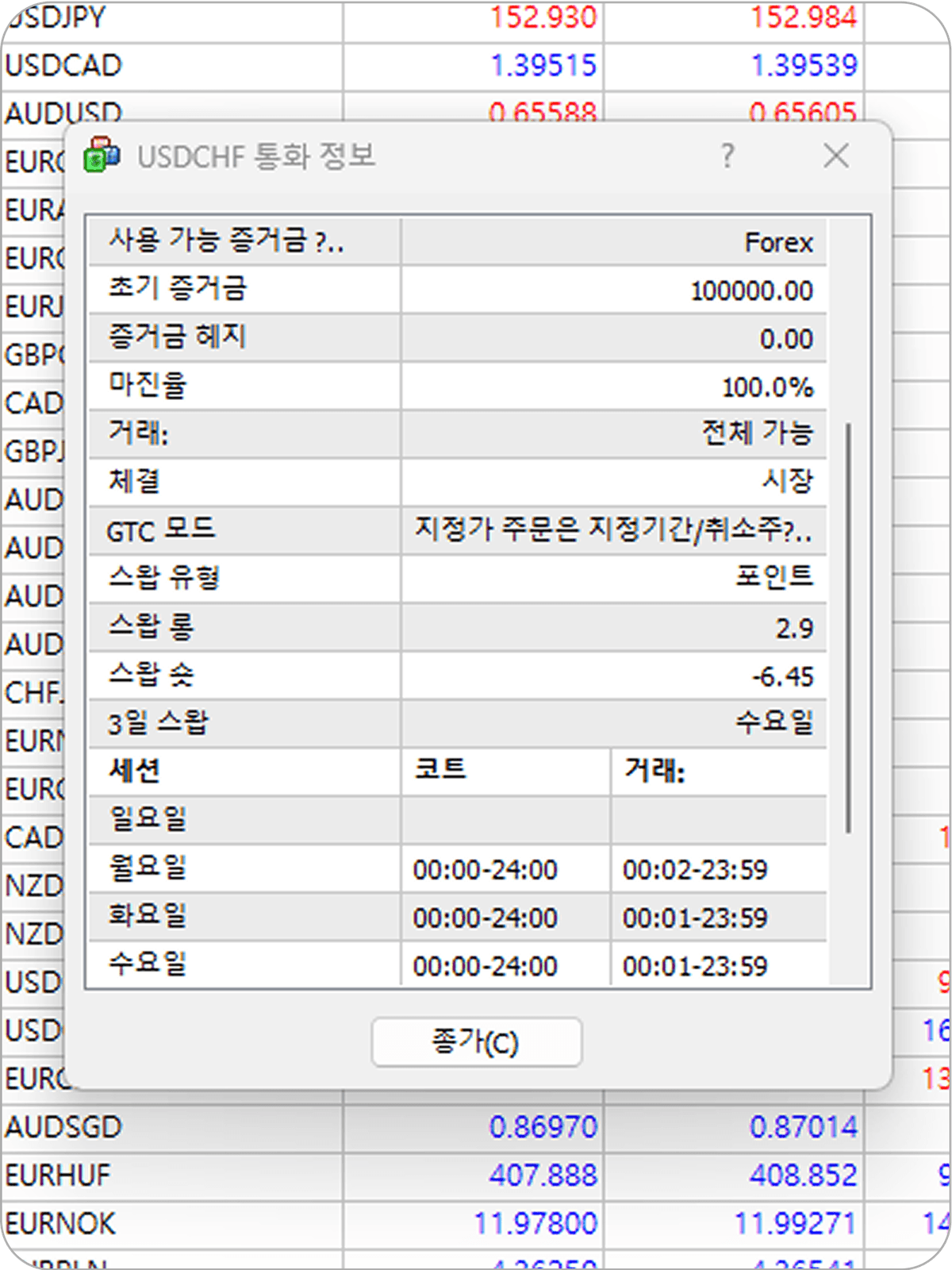Select AUDSGD symbol in the list
This screenshot has width=952, height=1270.
tap(63, 1127)
